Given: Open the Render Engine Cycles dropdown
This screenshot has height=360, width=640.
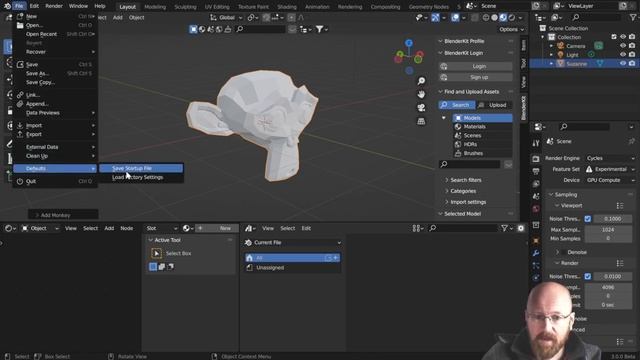Looking at the screenshot, I should [x=610, y=158].
